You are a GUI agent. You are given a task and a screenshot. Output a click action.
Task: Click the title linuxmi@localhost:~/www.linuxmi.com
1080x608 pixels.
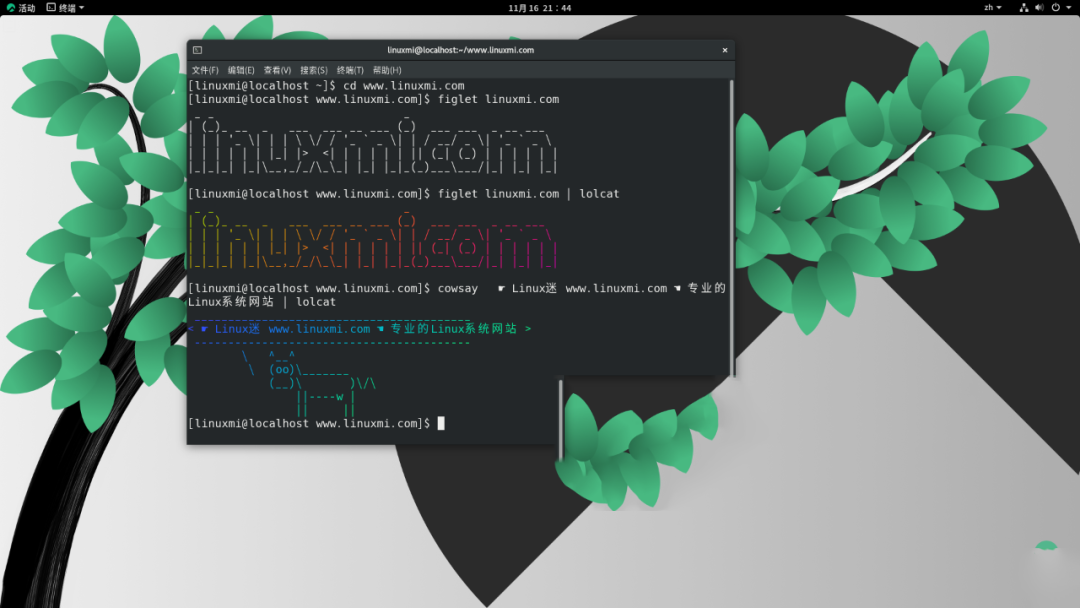click(460, 50)
